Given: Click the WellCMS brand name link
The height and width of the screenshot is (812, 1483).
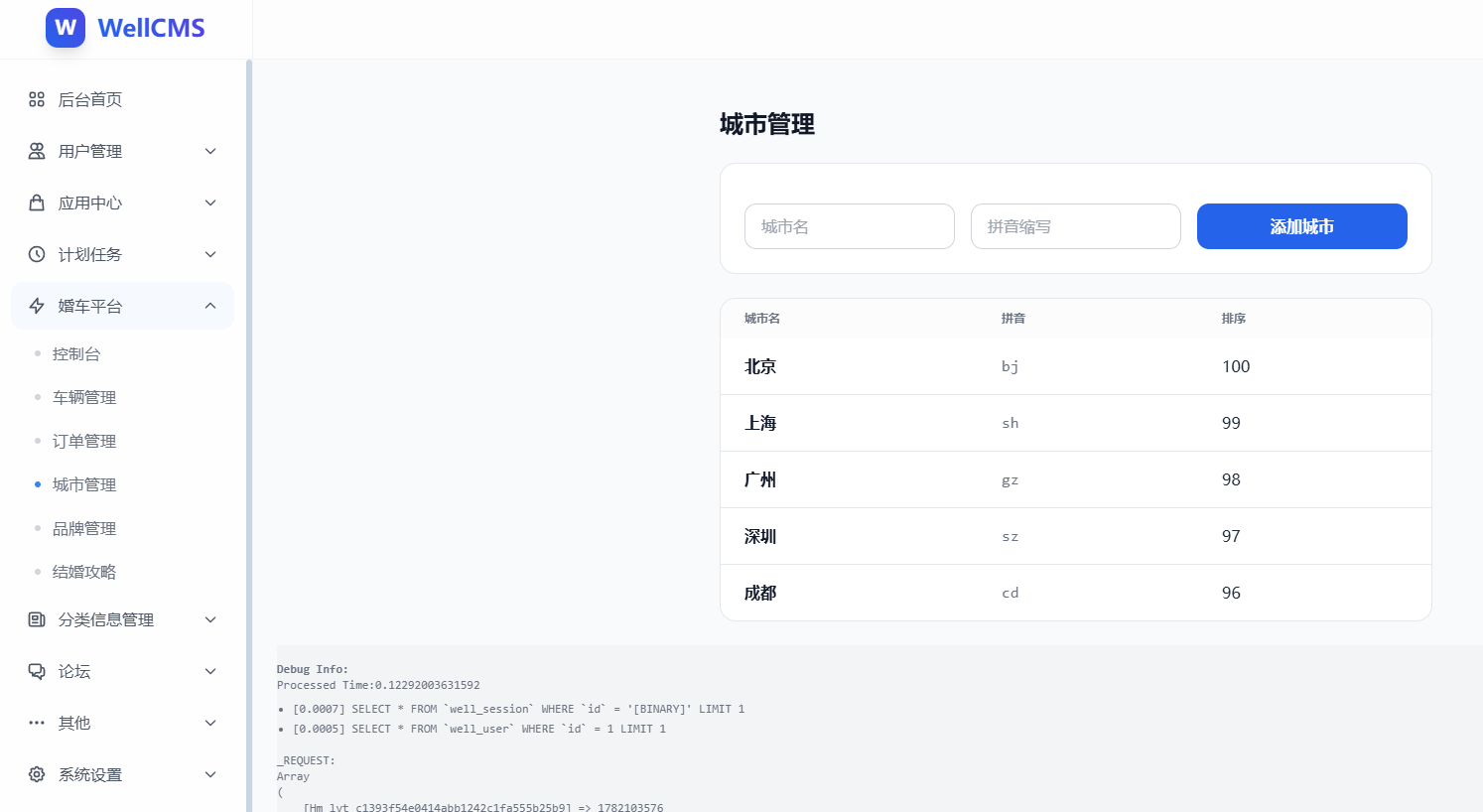Looking at the screenshot, I should 151,28.
